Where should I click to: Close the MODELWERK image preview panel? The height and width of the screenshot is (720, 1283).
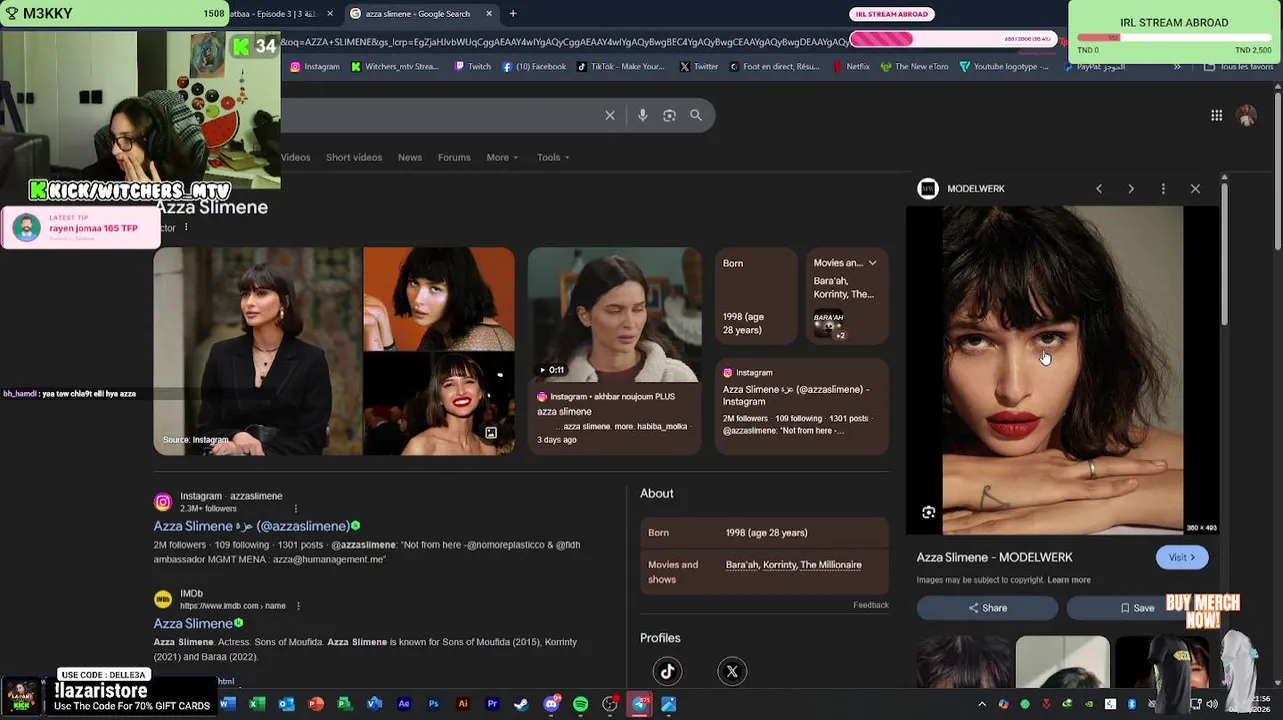pyautogui.click(x=1195, y=188)
